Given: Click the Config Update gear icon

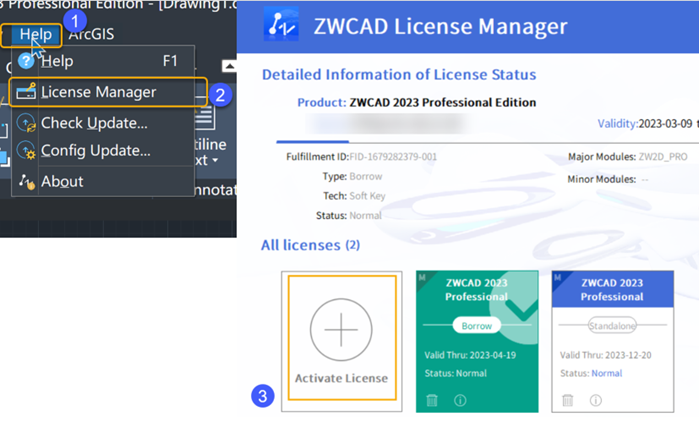Looking at the screenshot, I should click(26, 151).
